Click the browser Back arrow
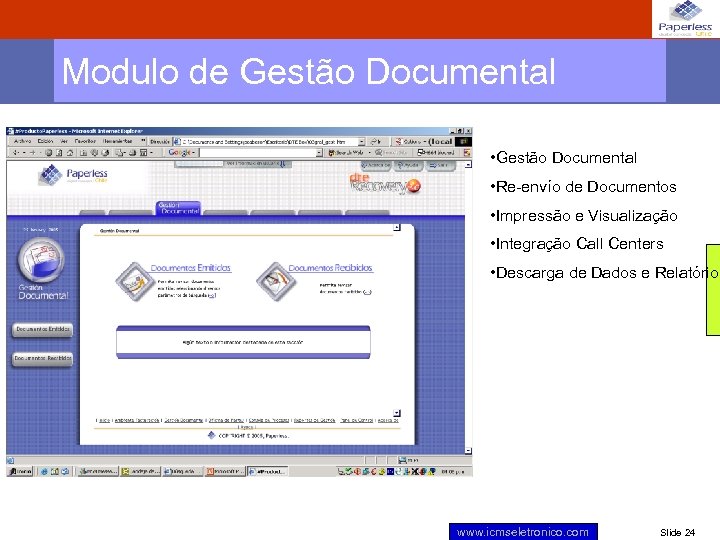 (x=16, y=153)
